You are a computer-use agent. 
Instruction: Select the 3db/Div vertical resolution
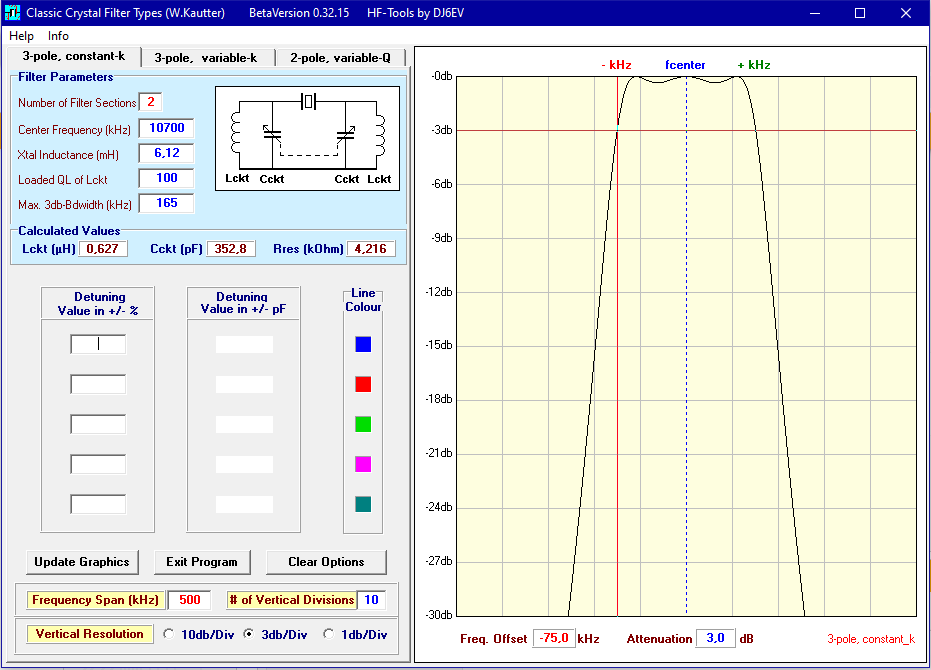click(249, 634)
